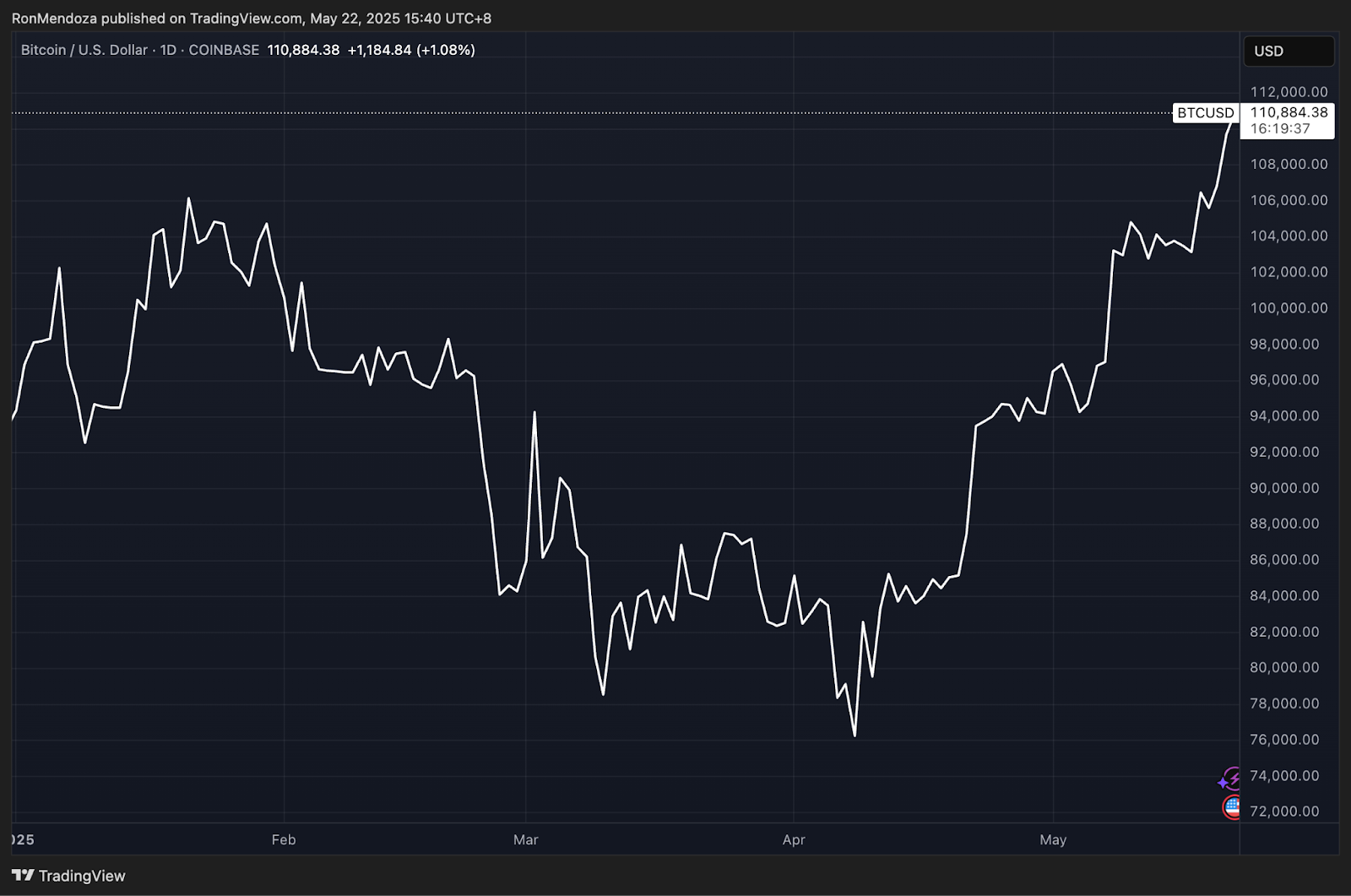Click the 110,884.38 value in chart legend

tap(303, 50)
